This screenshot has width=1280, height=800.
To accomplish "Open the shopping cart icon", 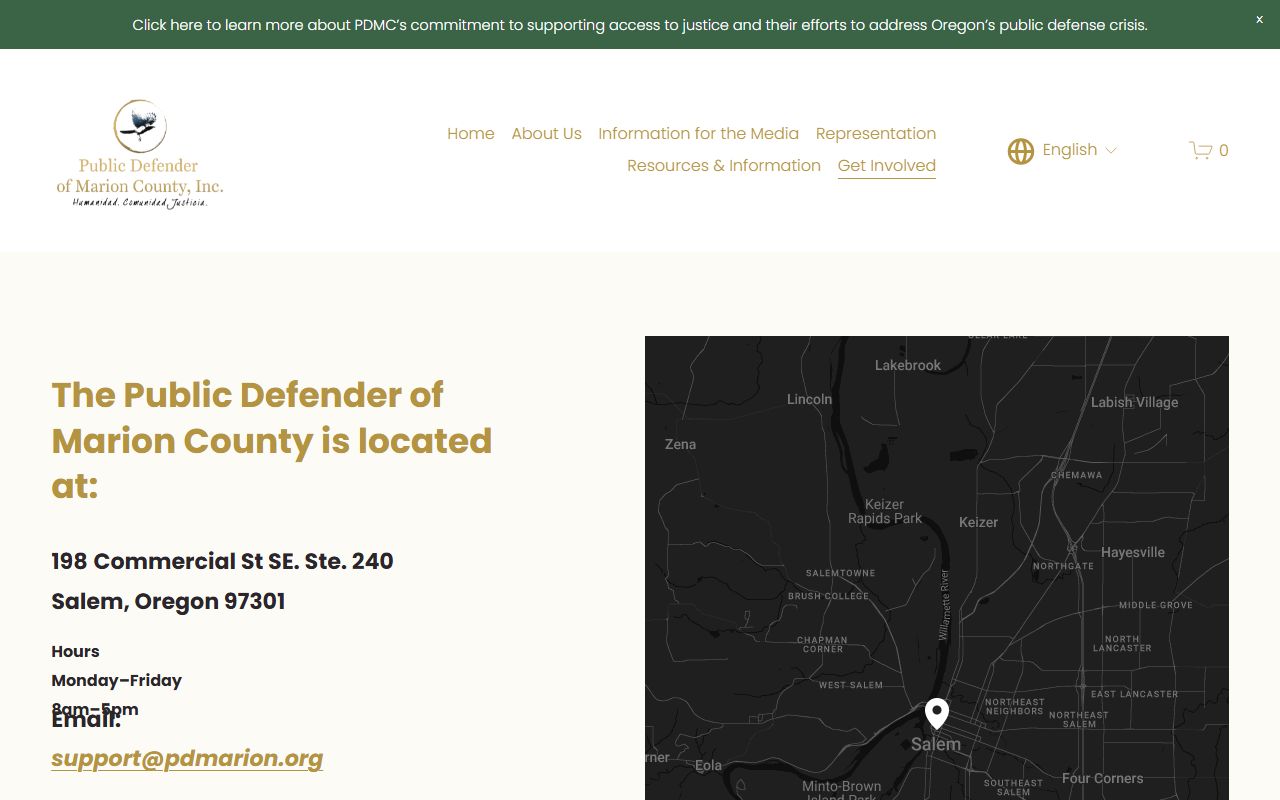I will [x=1200, y=150].
